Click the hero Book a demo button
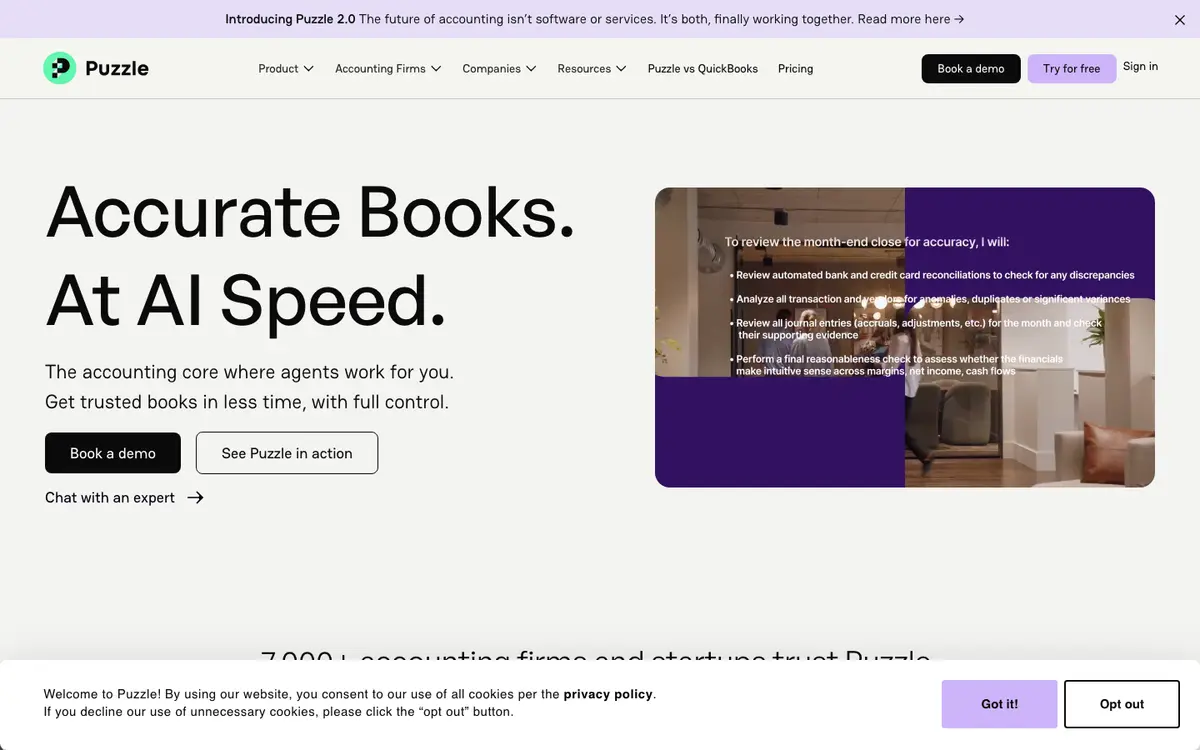1200x750 pixels. 113,453
